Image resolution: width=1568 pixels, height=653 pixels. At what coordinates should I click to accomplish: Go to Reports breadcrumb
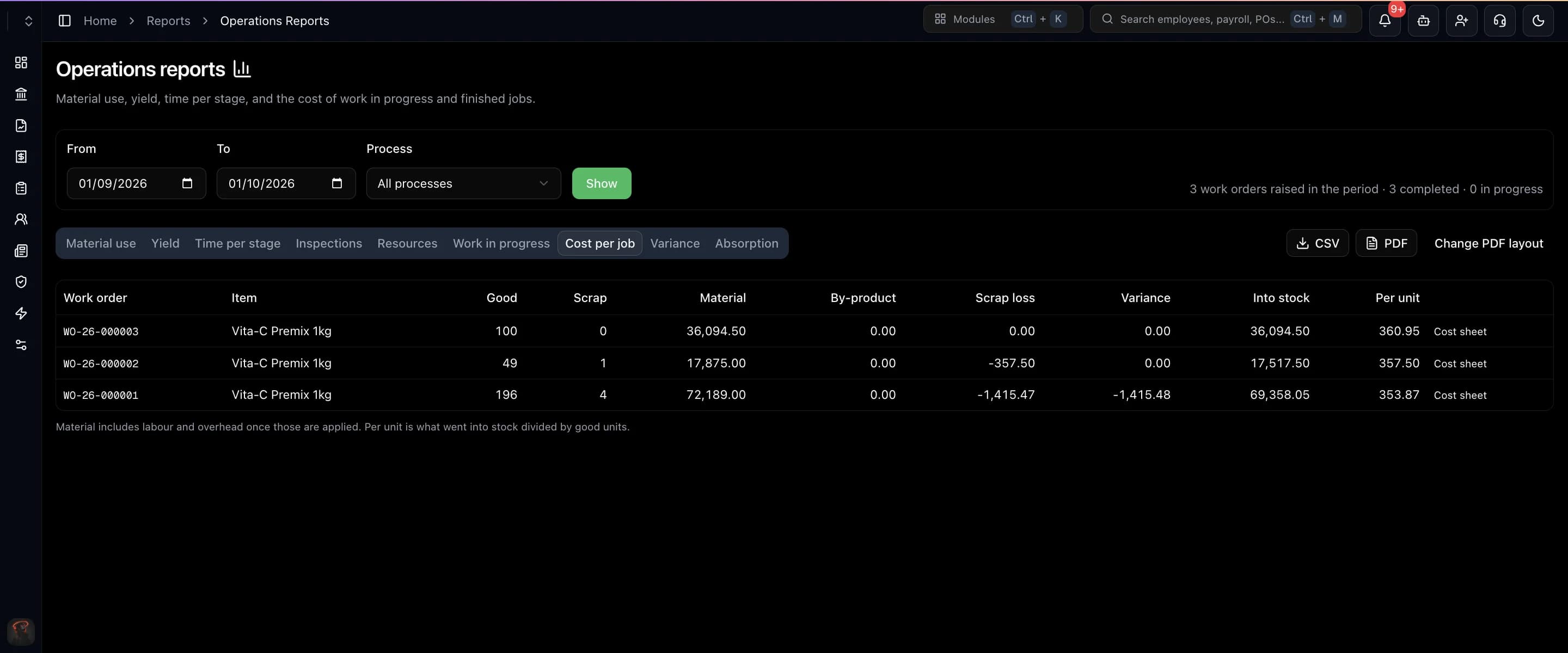coord(168,21)
